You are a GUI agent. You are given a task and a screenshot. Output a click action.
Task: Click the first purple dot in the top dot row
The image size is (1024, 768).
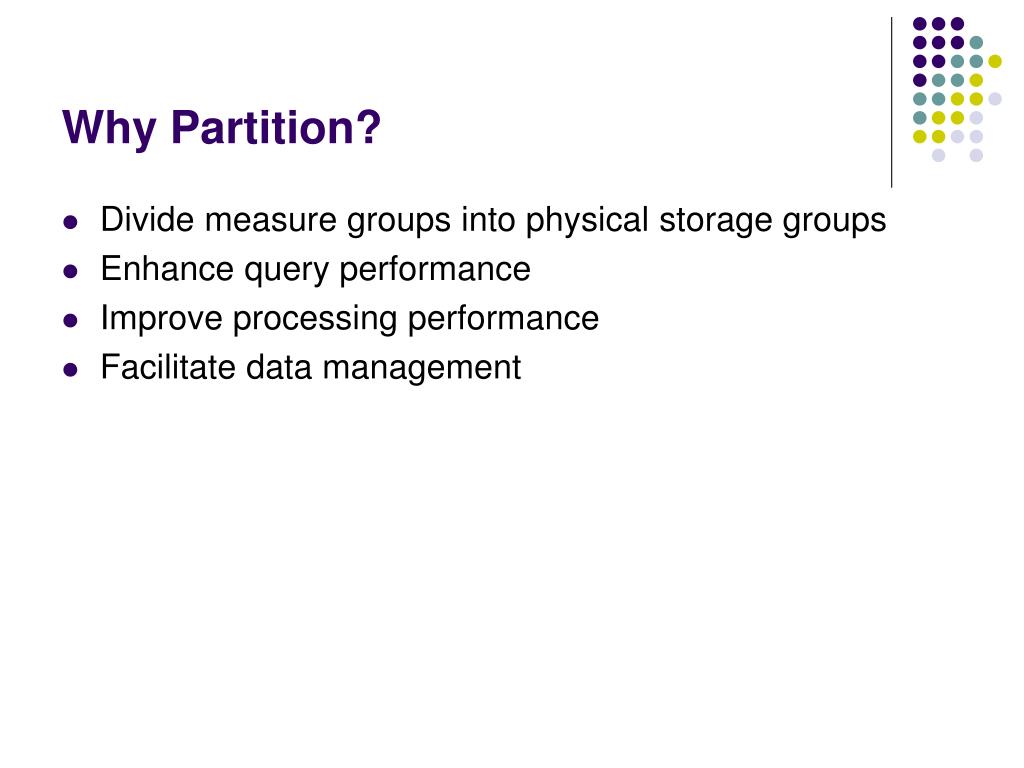tap(920, 24)
